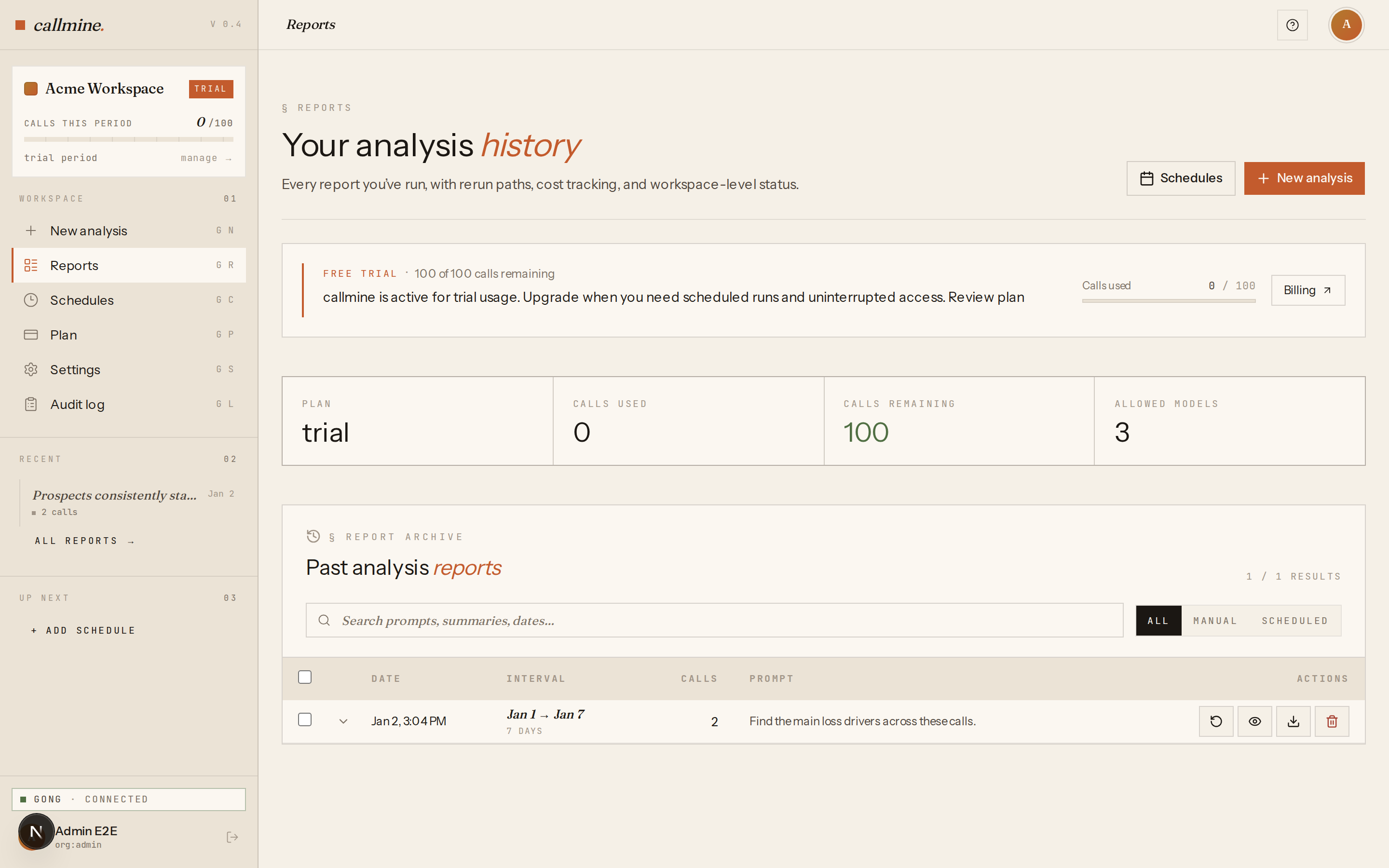The image size is (1389, 868).
Task: Click the INTERVAL column header
Action: (535, 678)
